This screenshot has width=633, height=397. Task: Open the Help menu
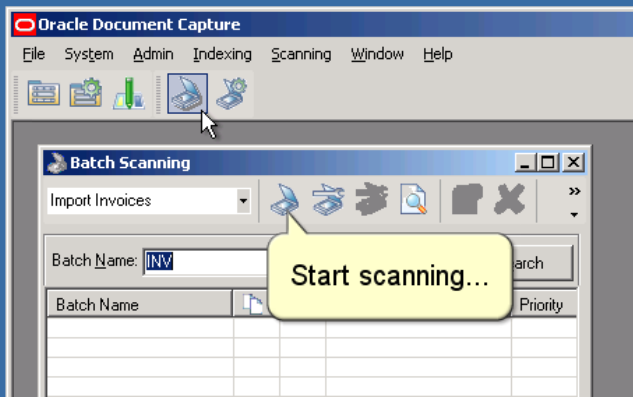438,54
